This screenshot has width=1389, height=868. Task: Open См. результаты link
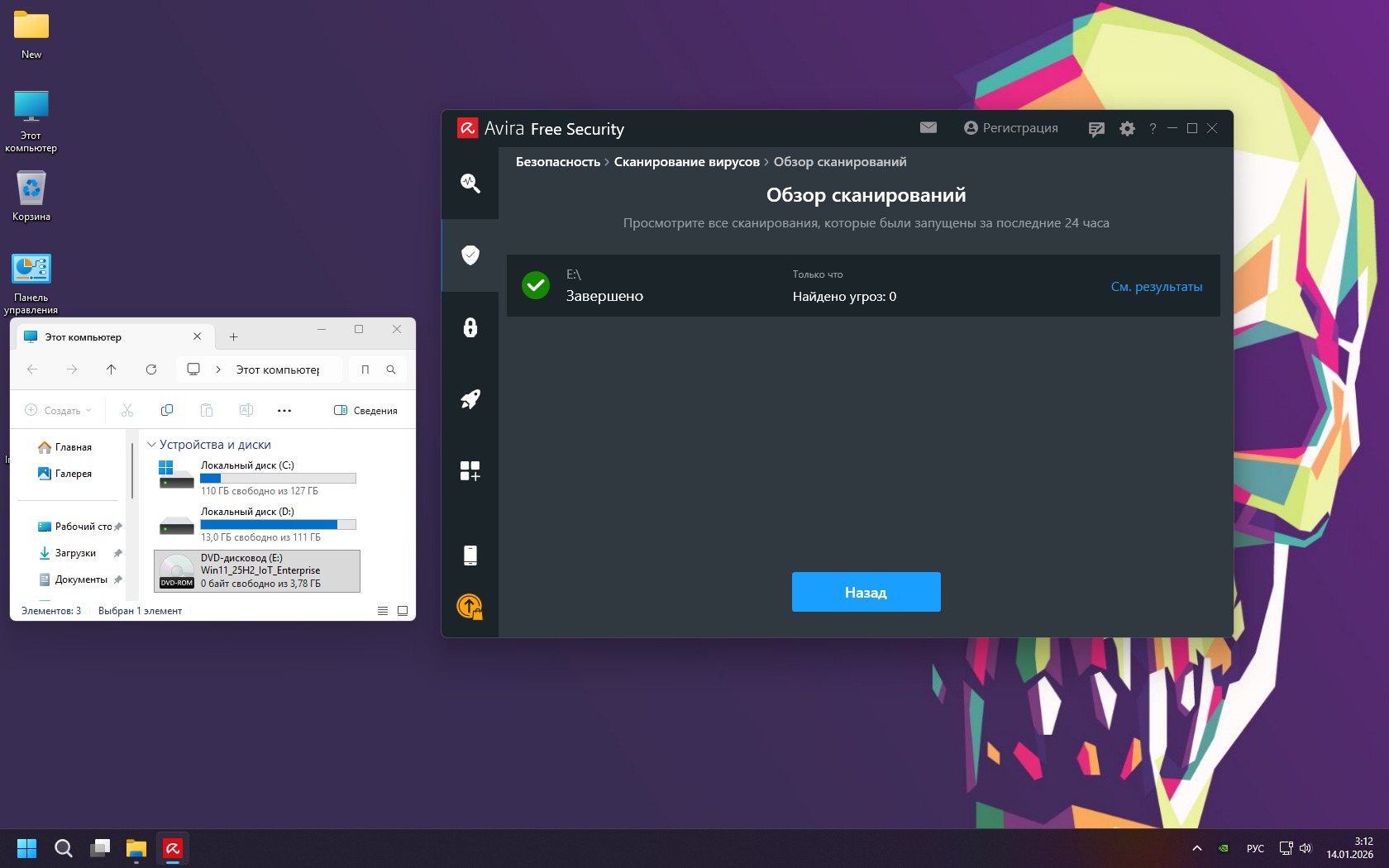click(x=1156, y=287)
